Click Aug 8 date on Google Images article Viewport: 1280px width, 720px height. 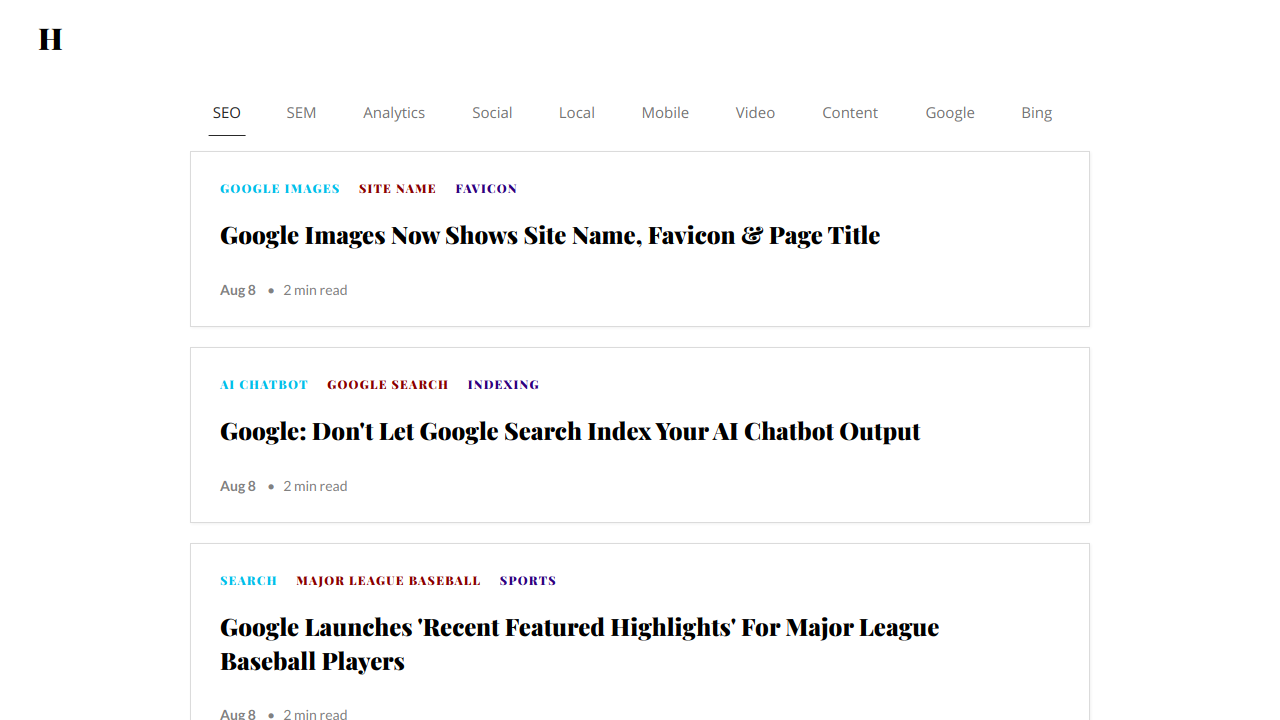tap(238, 290)
